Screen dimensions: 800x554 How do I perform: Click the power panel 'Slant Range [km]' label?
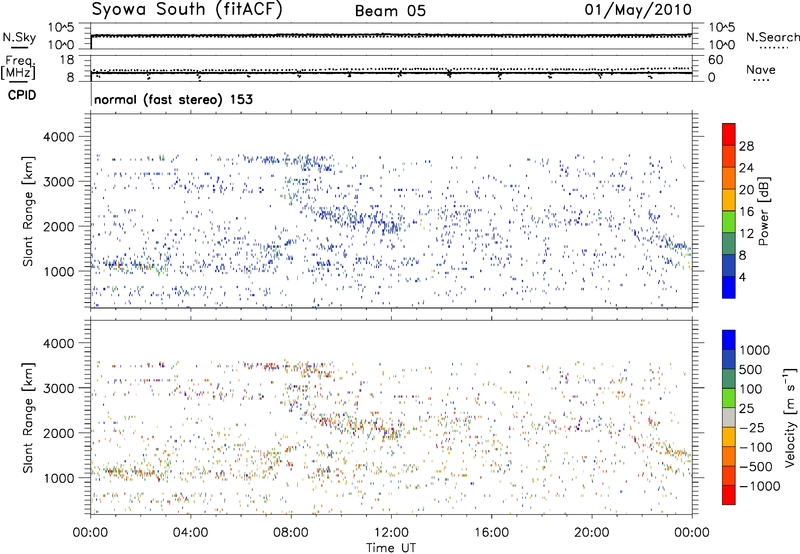(x=28, y=211)
